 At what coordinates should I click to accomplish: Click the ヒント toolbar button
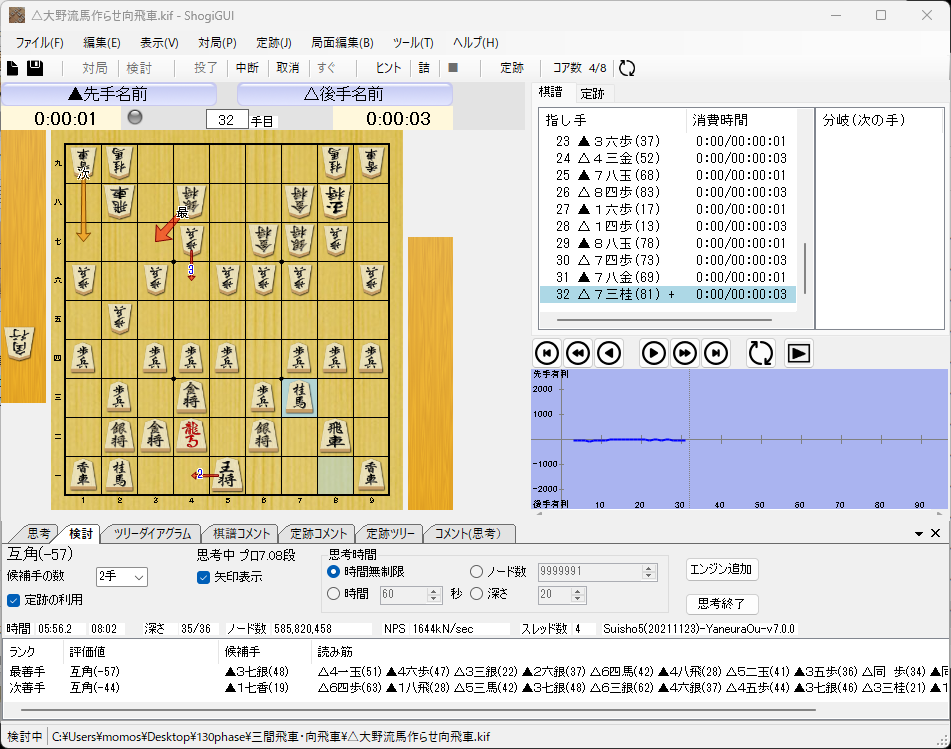[388, 68]
